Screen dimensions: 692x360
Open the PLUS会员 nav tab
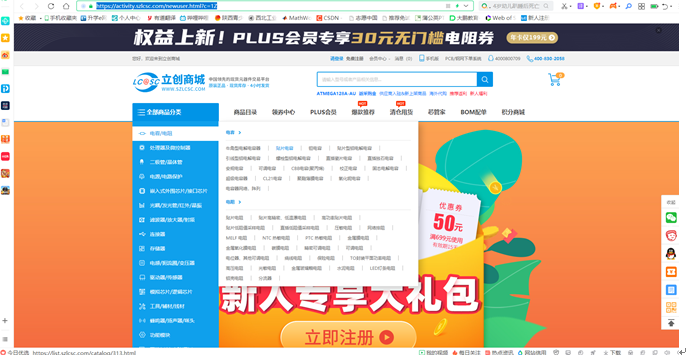click(323, 112)
